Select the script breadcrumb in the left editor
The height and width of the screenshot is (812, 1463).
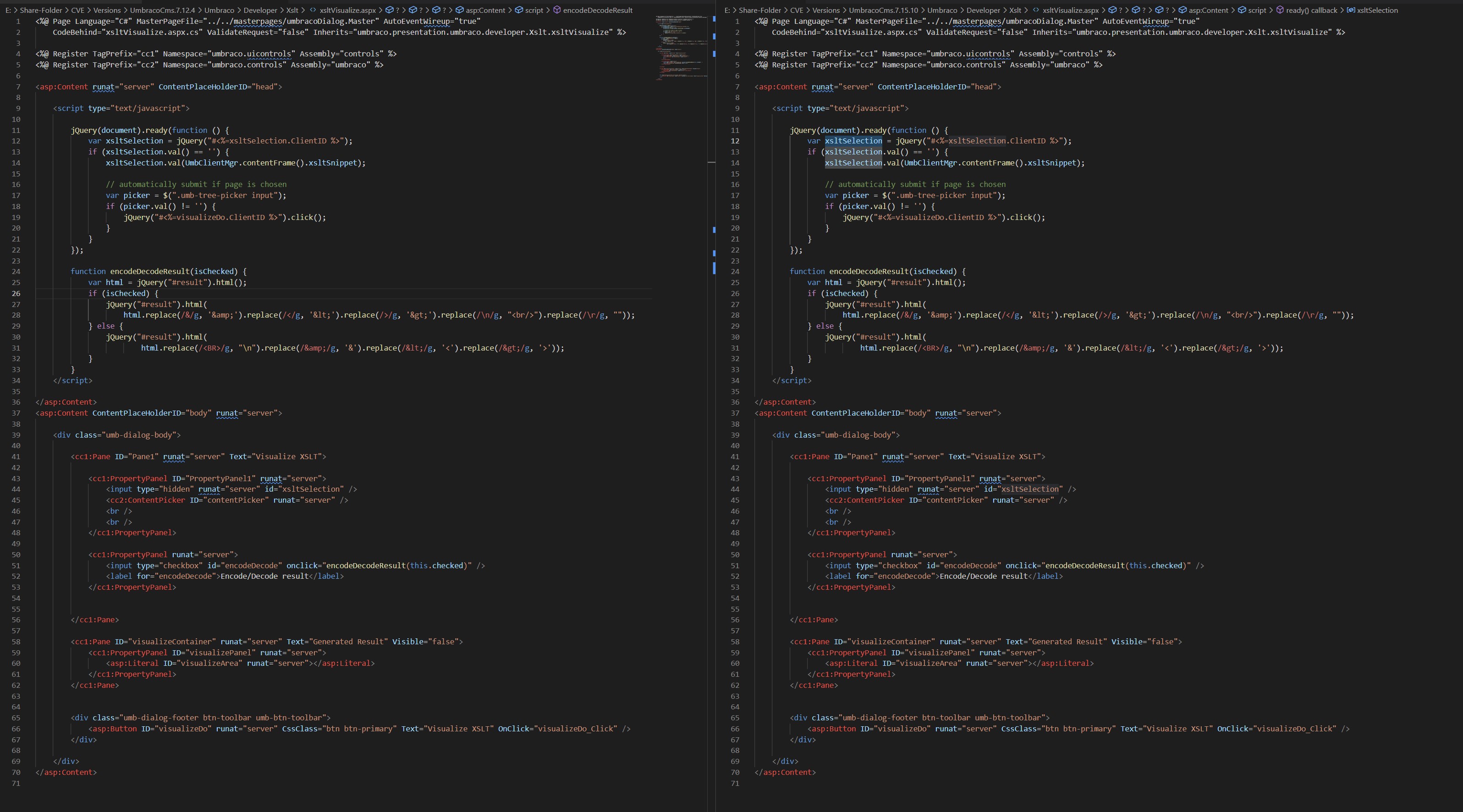(x=534, y=10)
